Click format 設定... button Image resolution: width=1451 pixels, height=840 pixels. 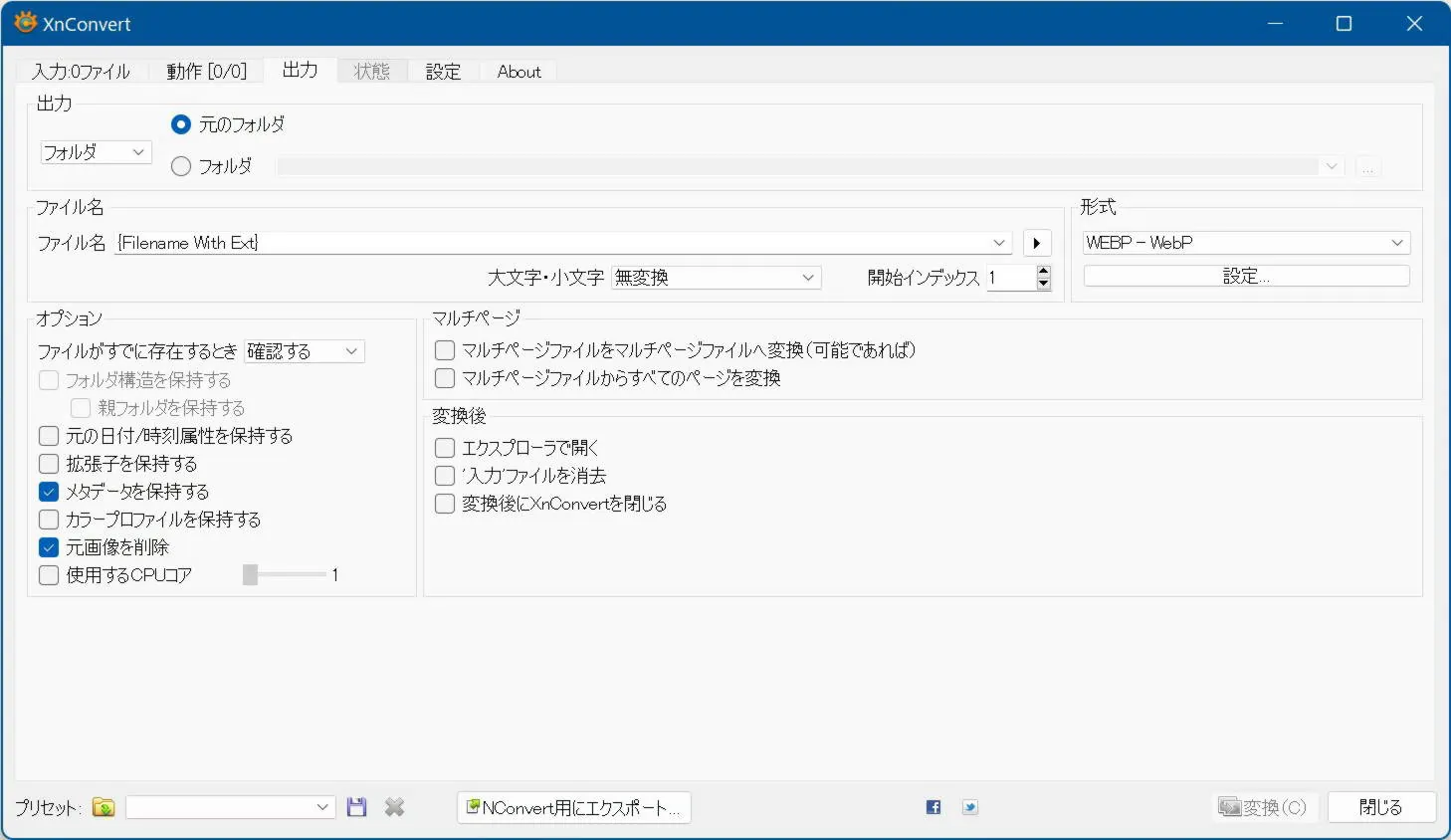tap(1246, 276)
